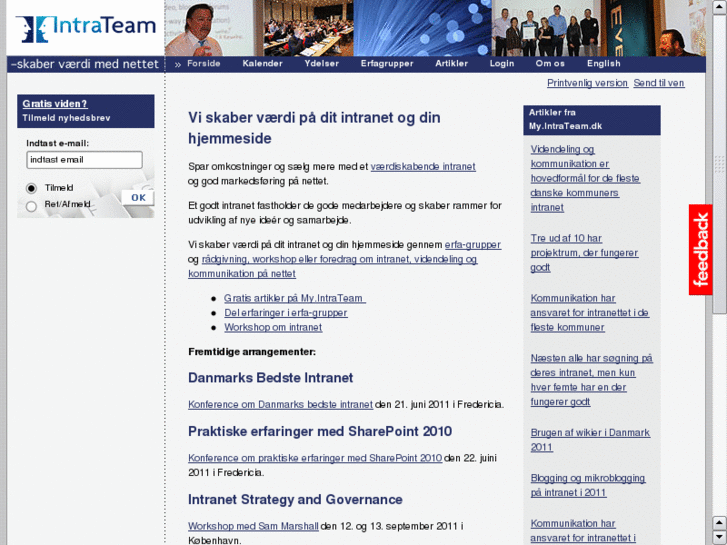Open article Brugen af wikier i Danmark 2011
Viewport: 727px width, 545px height.
[590, 440]
